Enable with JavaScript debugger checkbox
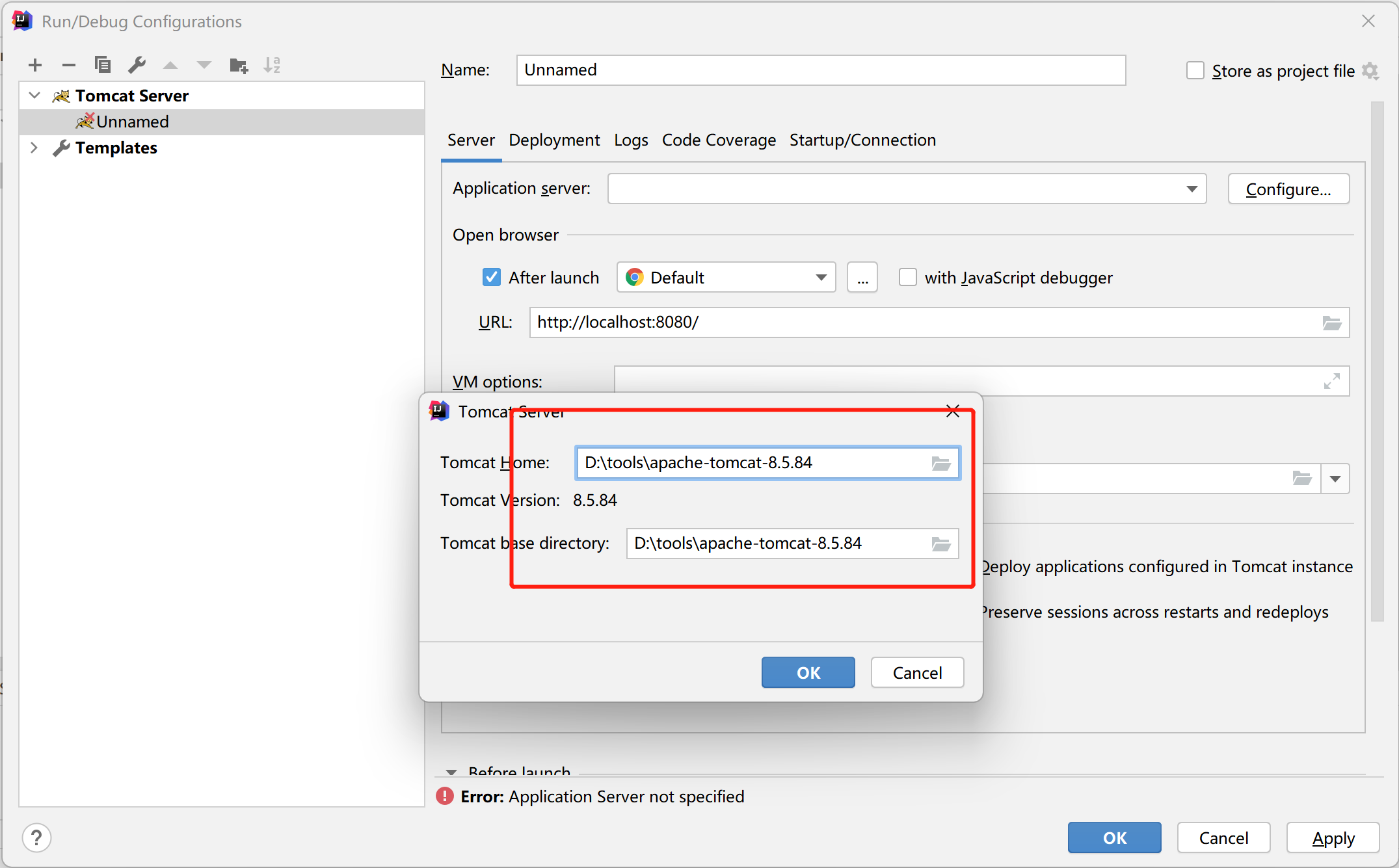 (907, 278)
